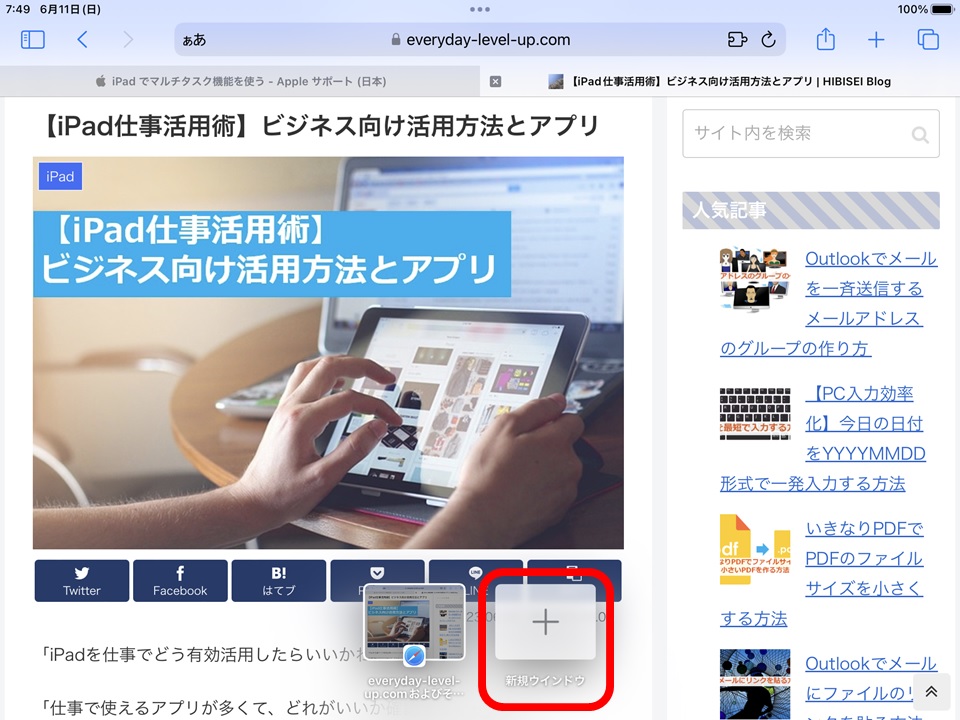The height and width of the screenshot is (720, 960).
Task: Create a 新規ウインドウ with plus tile
Action: click(x=545, y=622)
